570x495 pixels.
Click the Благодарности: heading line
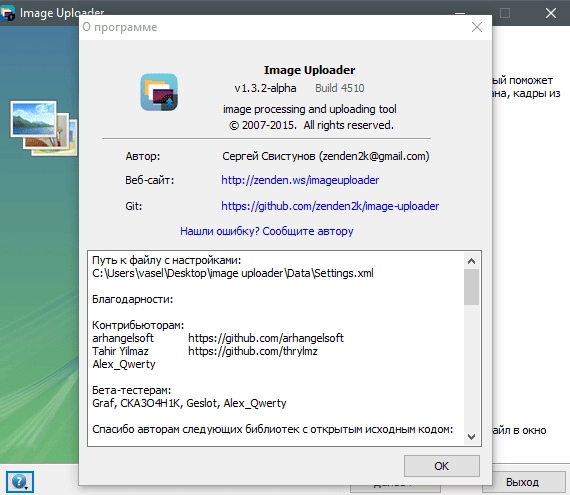click(133, 299)
